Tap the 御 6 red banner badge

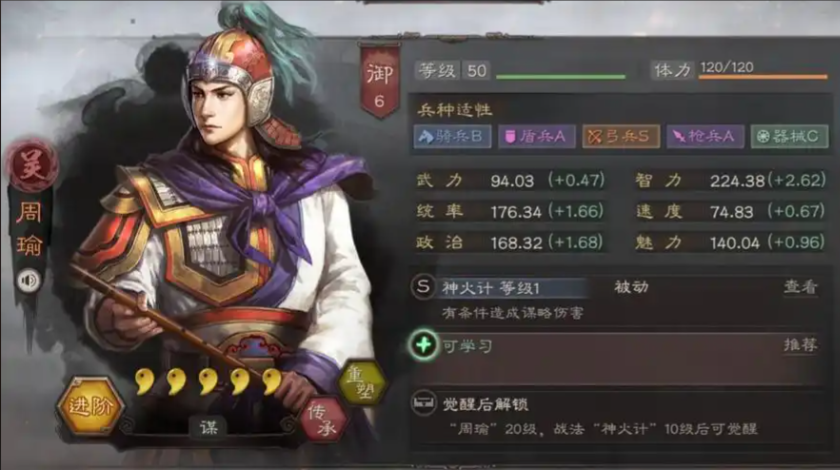pos(380,81)
